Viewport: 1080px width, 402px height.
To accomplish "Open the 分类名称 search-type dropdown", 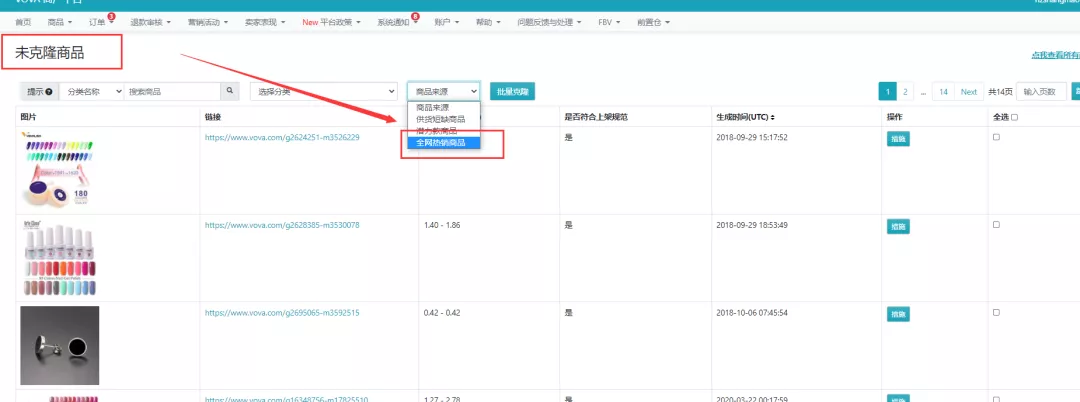I will (92, 92).
